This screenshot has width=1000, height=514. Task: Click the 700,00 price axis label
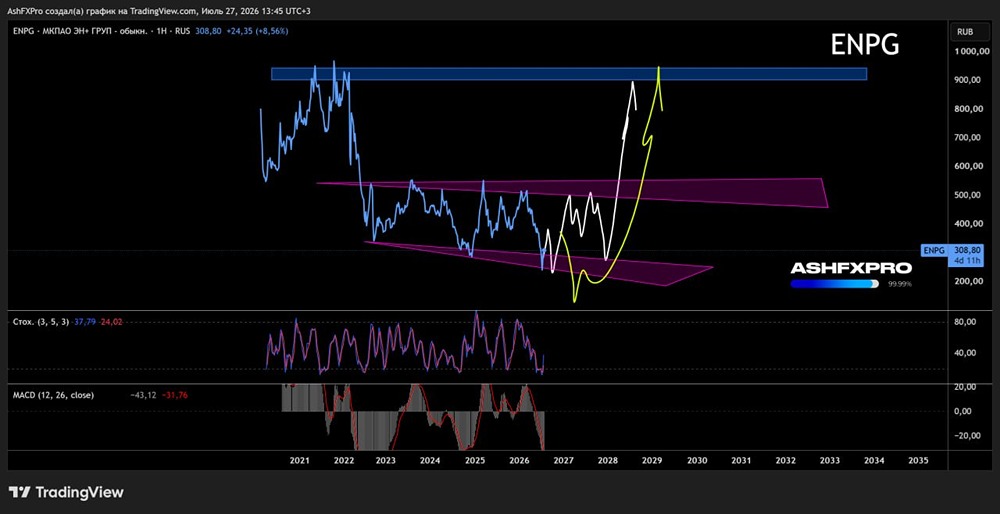click(x=966, y=138)
